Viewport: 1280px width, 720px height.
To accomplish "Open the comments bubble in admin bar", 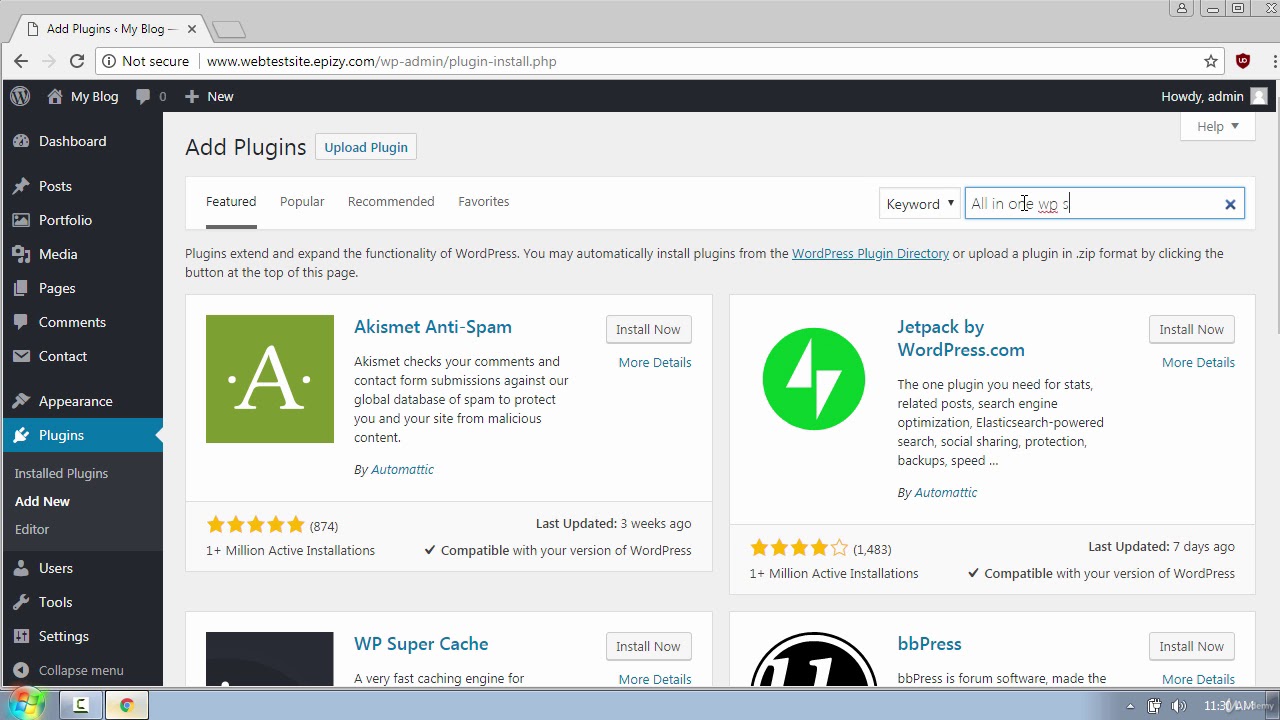I will pos(143,96).
